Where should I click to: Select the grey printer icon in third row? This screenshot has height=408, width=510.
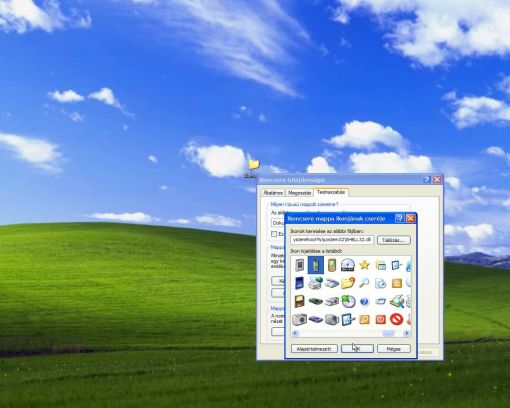pyautogui.click(x=332, y=302)
